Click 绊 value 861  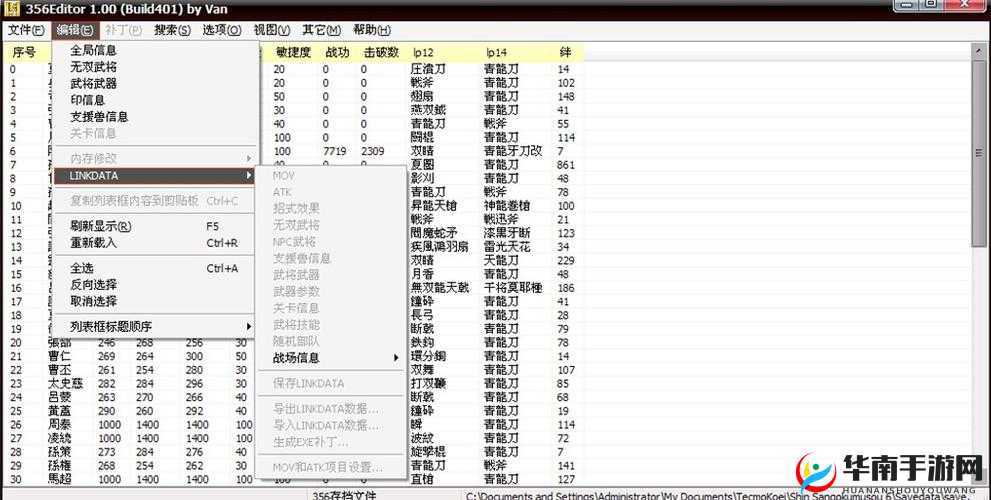click(x=566, y=166)
